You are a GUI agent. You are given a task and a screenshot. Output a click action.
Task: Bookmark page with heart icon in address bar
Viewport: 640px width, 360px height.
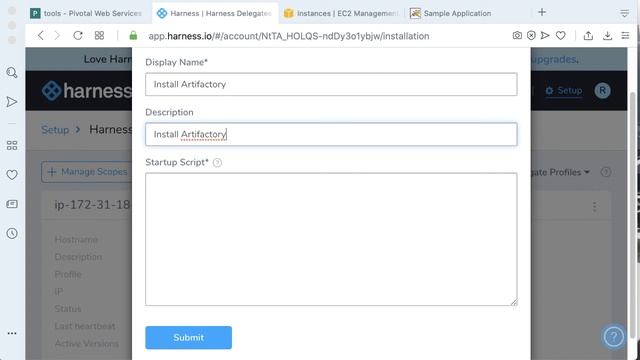tap(560, 36)
